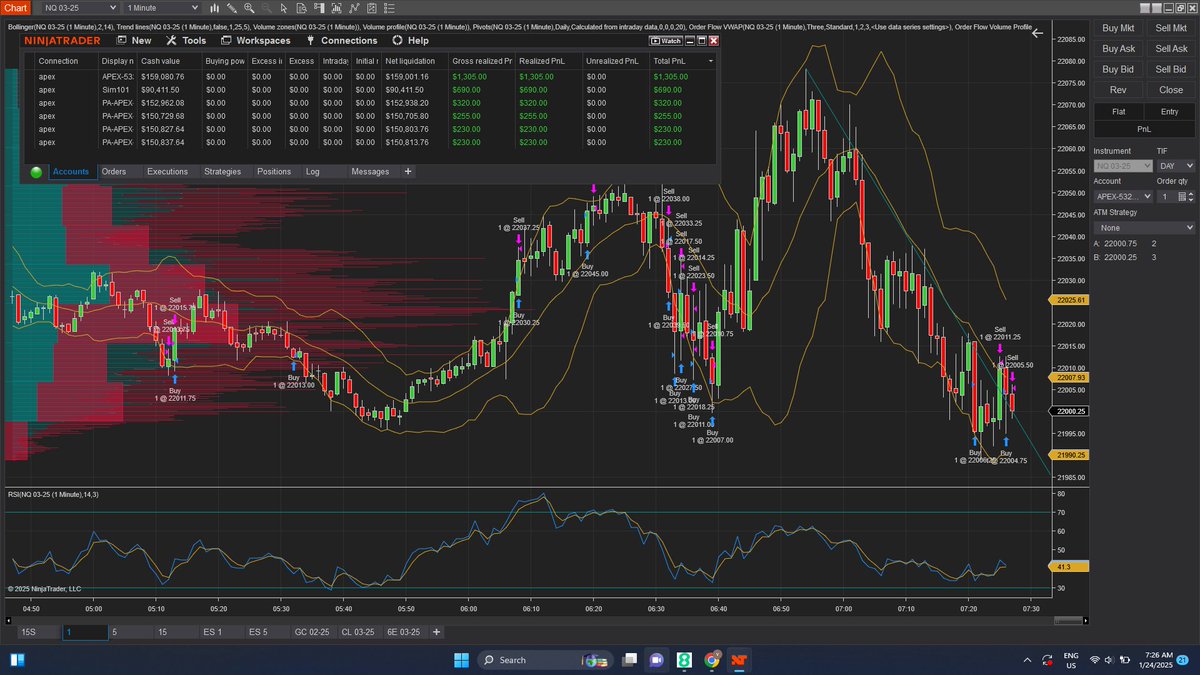The height and width of the screenshot is (675, 1200).
Task: Click the Watch video button in Control Center
Action: click(665, 41)
